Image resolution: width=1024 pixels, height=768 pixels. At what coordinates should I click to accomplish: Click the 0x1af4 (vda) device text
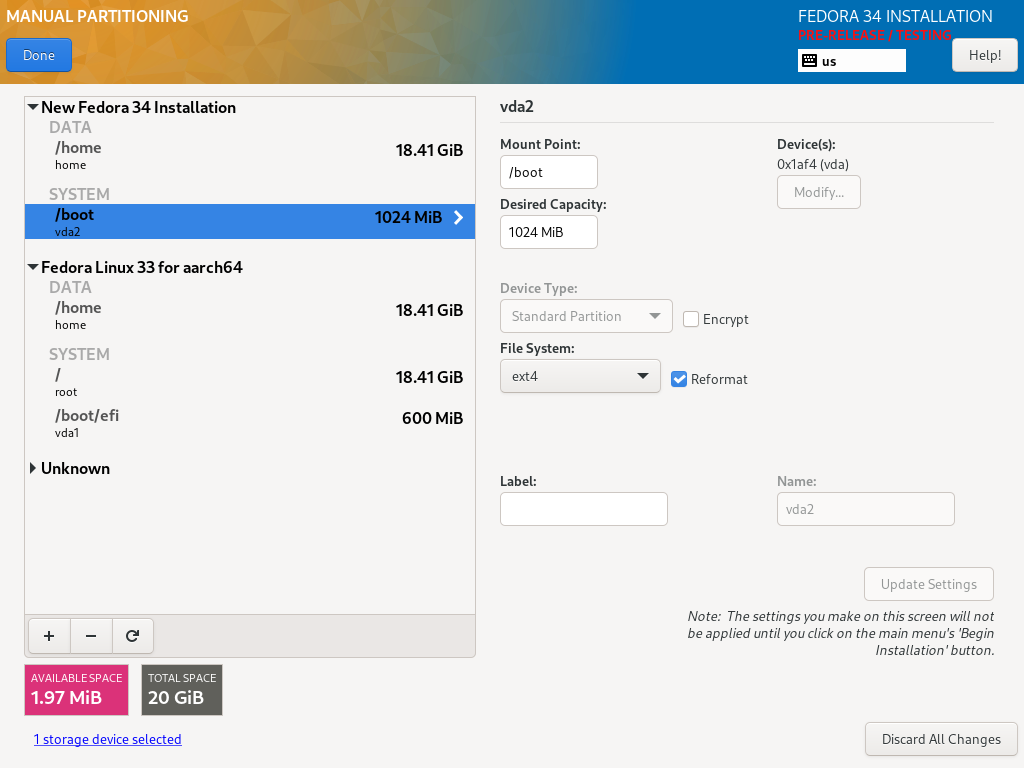point(813,165)
